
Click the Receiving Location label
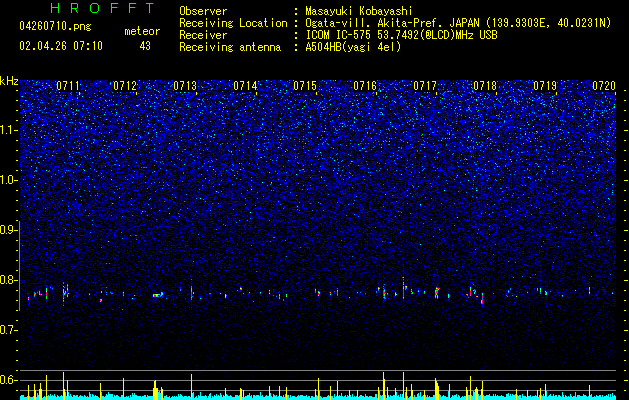pos(233,23)
